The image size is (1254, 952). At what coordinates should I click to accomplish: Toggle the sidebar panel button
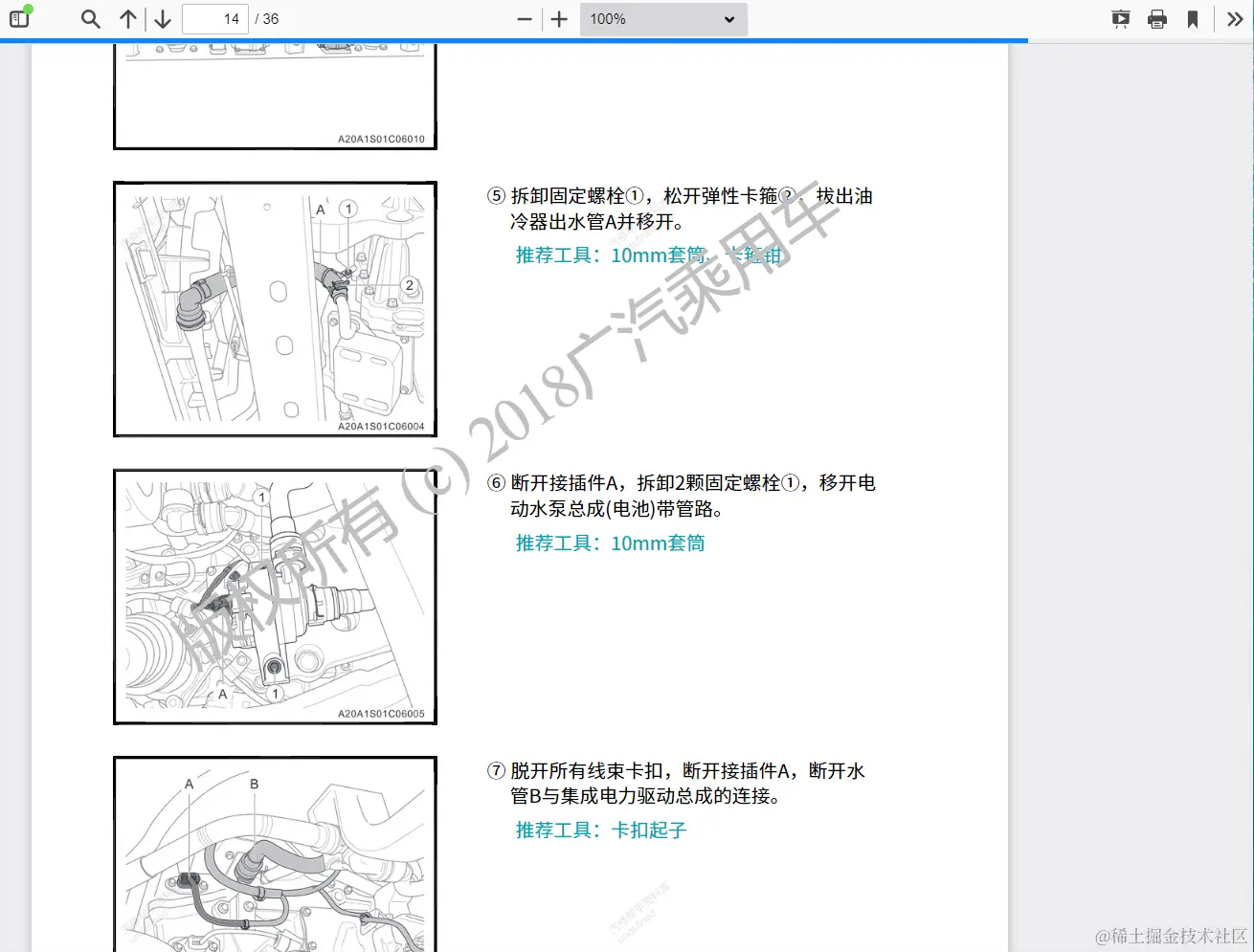(x=19, y=18)
